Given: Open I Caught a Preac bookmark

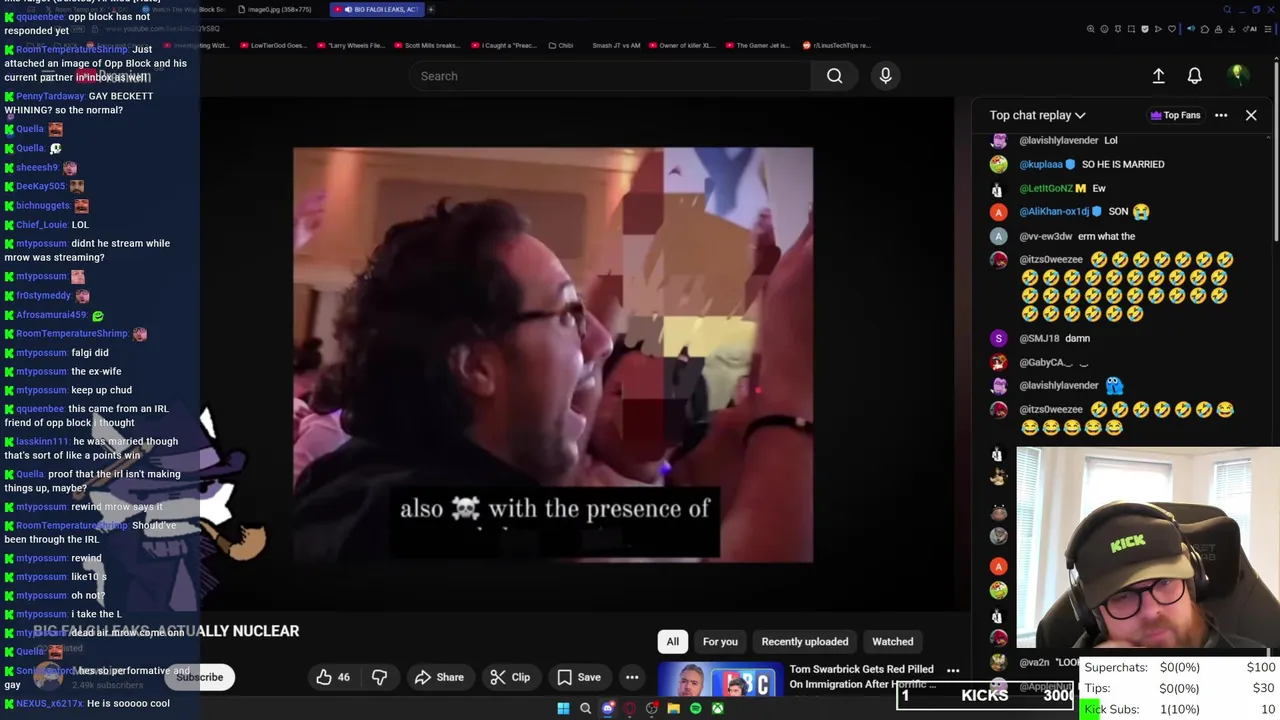Looking at the screenshot, I should point(503,45).
